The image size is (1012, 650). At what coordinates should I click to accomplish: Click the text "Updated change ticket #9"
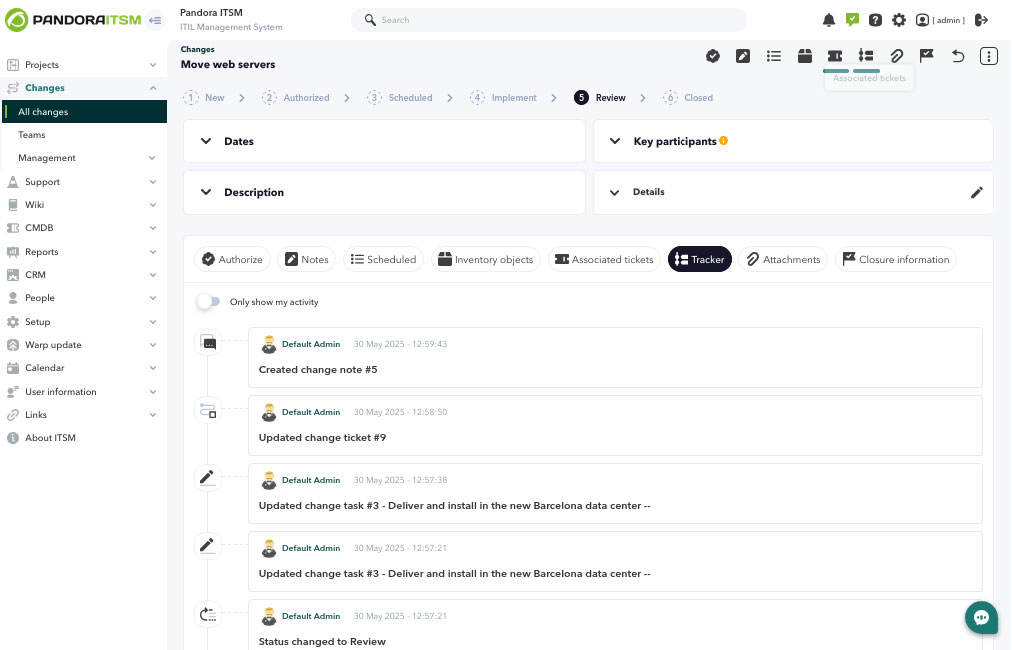click(x=322, y=438)
